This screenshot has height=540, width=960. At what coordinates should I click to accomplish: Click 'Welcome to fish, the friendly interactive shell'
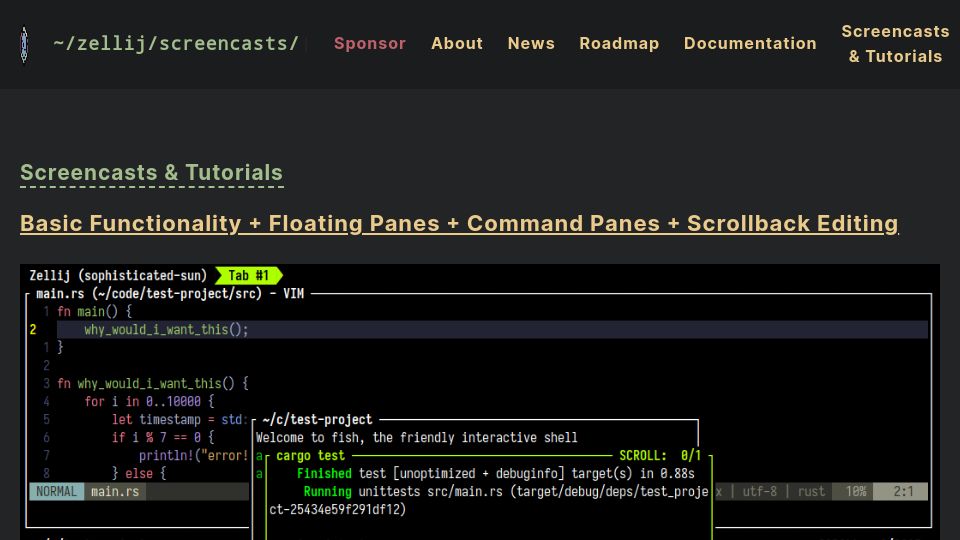pyautogui.click(x=416, y=438)
